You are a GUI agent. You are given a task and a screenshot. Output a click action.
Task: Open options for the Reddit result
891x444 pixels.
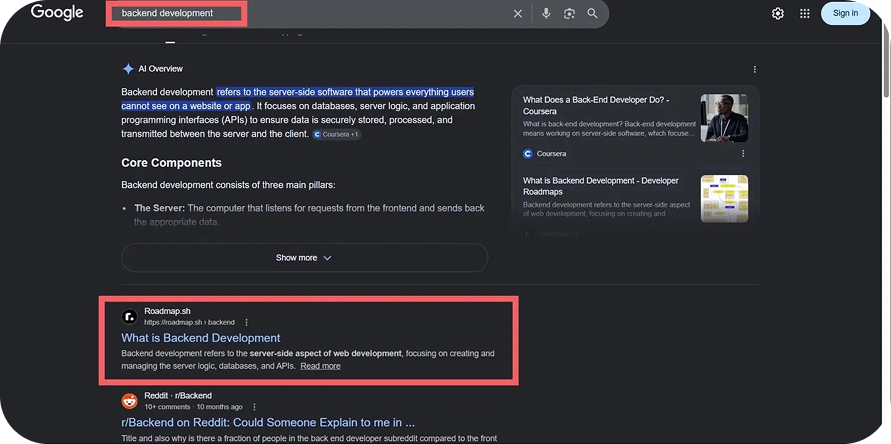[x=254, y=407]
